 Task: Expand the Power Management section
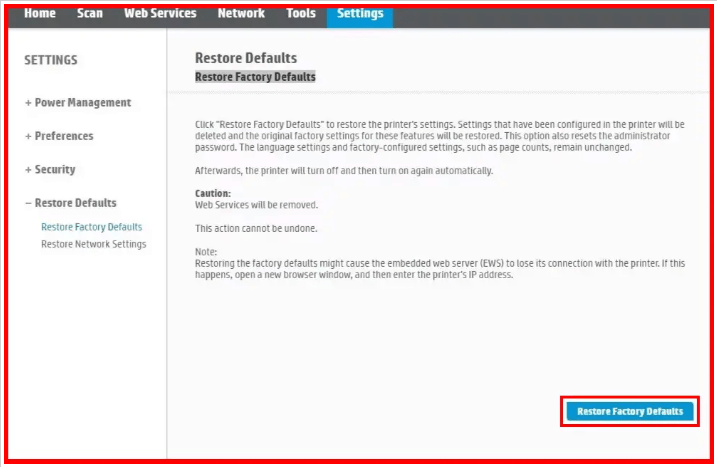pos(77,103)
